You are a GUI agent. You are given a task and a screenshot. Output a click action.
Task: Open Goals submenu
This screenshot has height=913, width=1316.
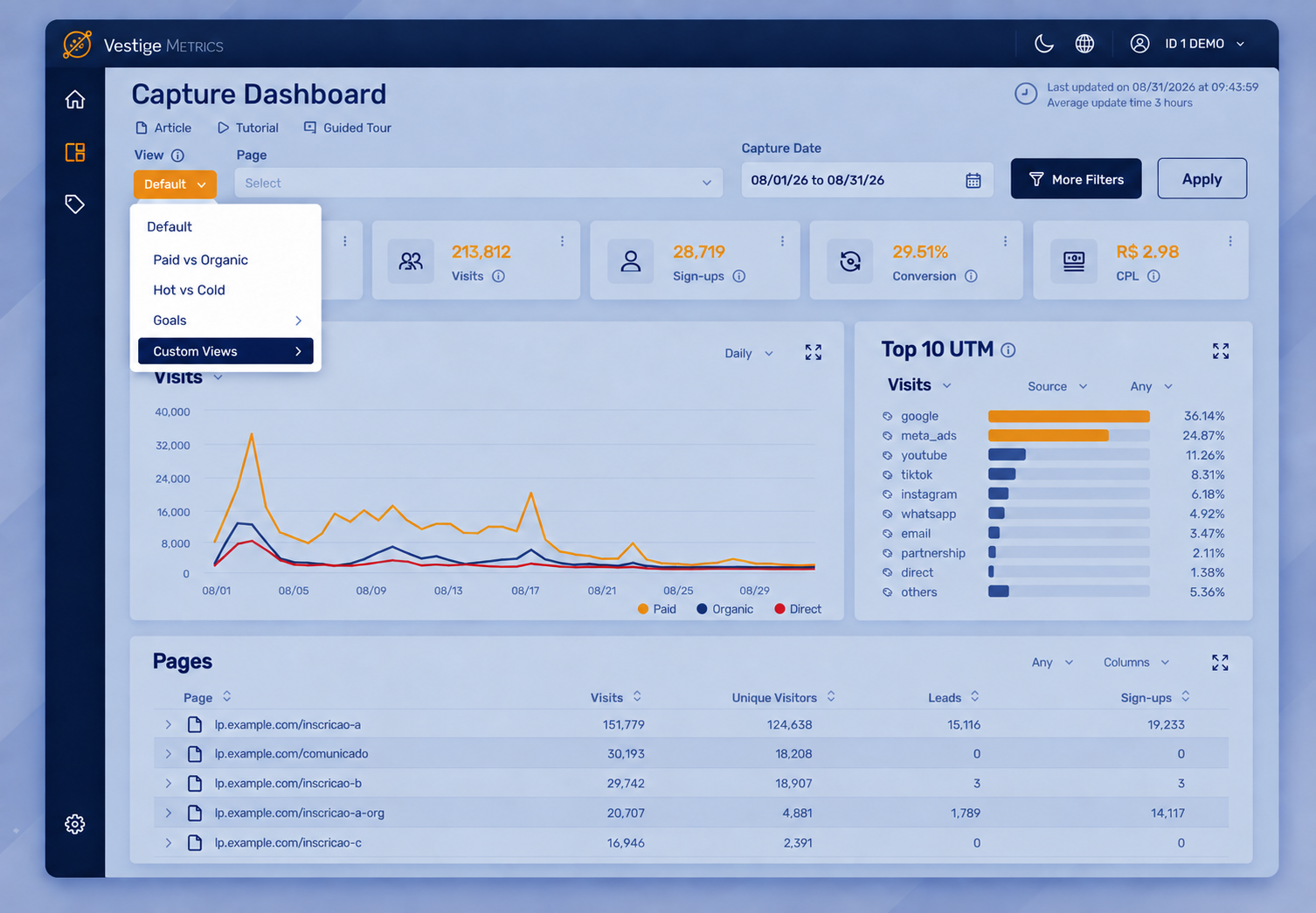[x=225, y=321]
